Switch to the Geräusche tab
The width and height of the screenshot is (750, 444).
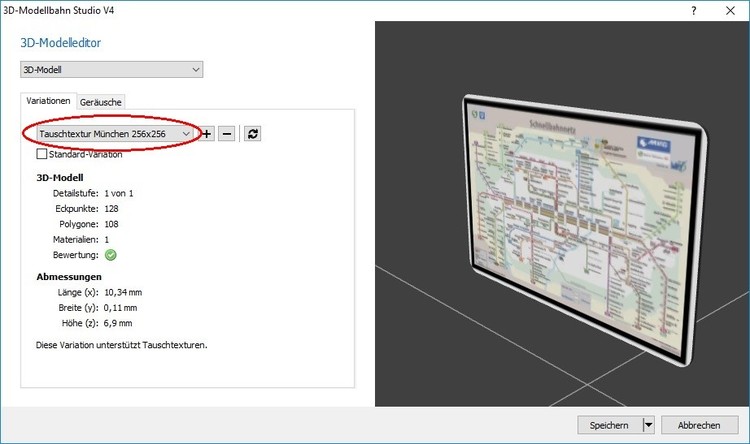(x=100, y=102)
